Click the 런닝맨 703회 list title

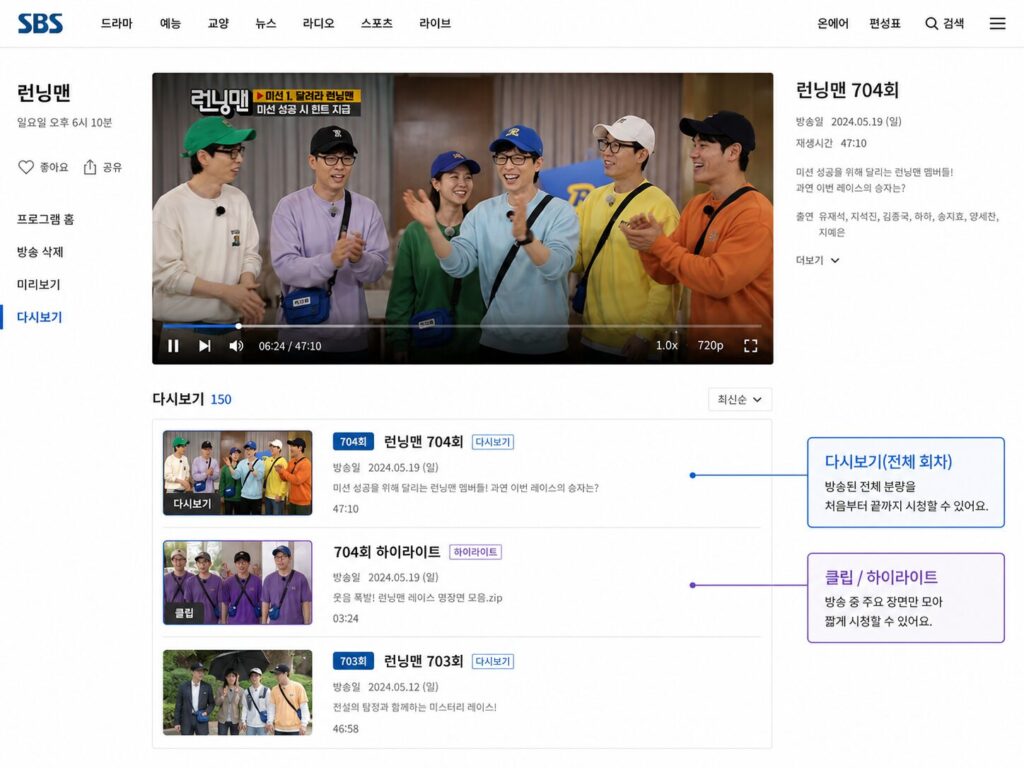click(x=423, y=661)
